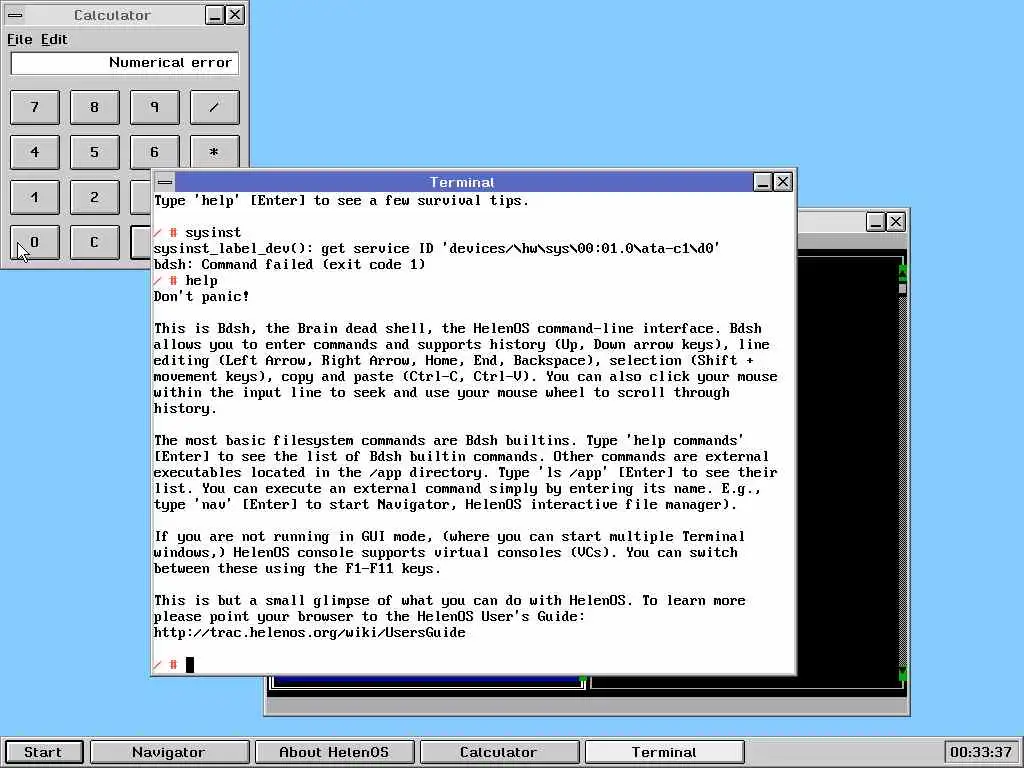Open the Calculator window system menu icon
This screenshot has width=1024, height=768.
[14, 15]
